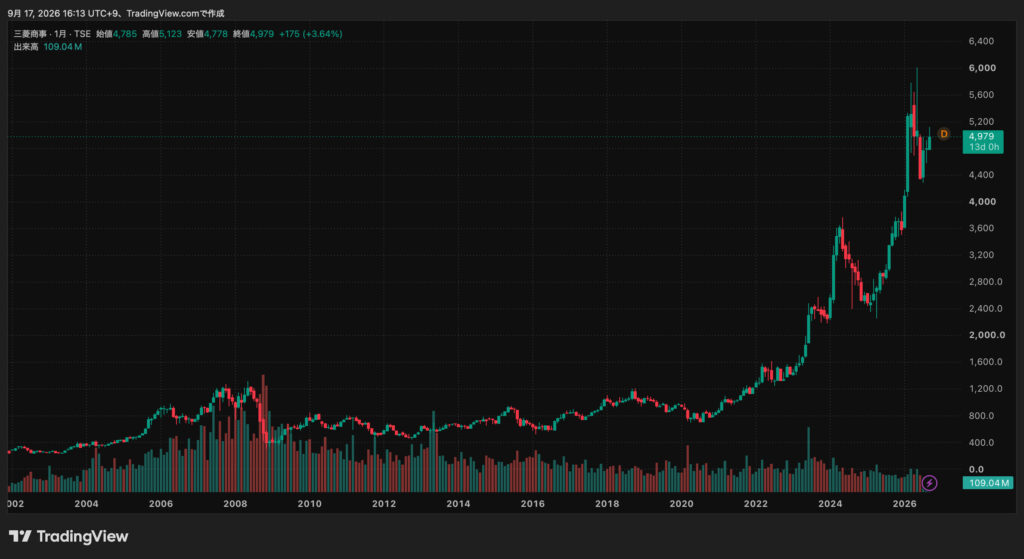Image resolution: width=1024 pixels, height=559 pixels.
Task: Click the +175 (+3.64%) change value
Action: (x=310, y=34)
